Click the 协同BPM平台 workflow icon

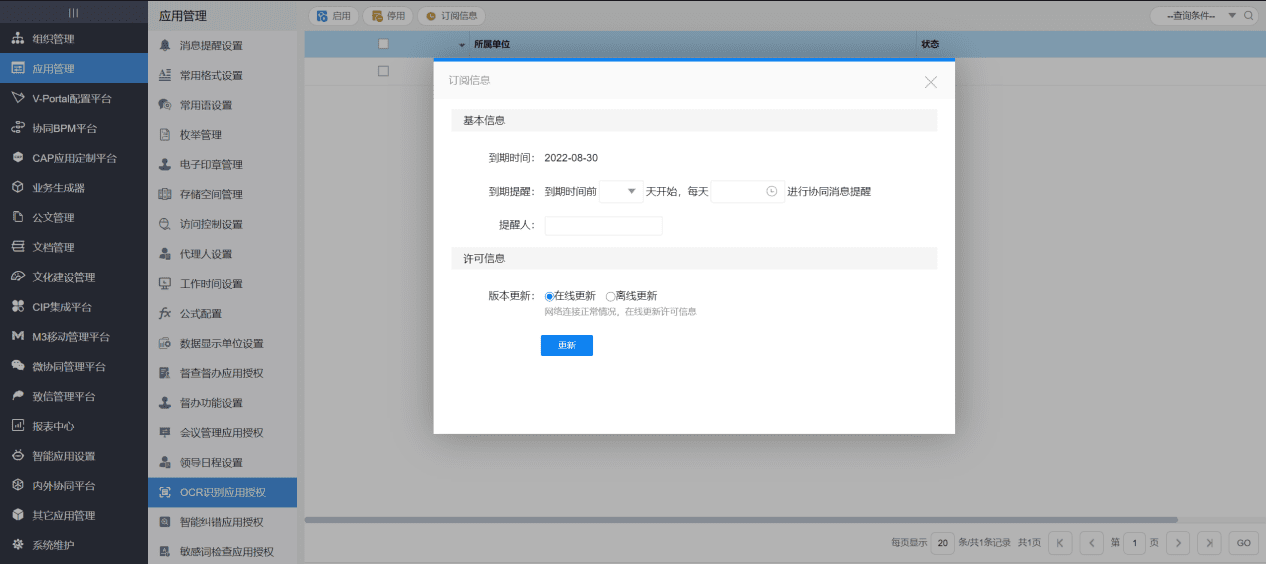(x=17, y=128)
